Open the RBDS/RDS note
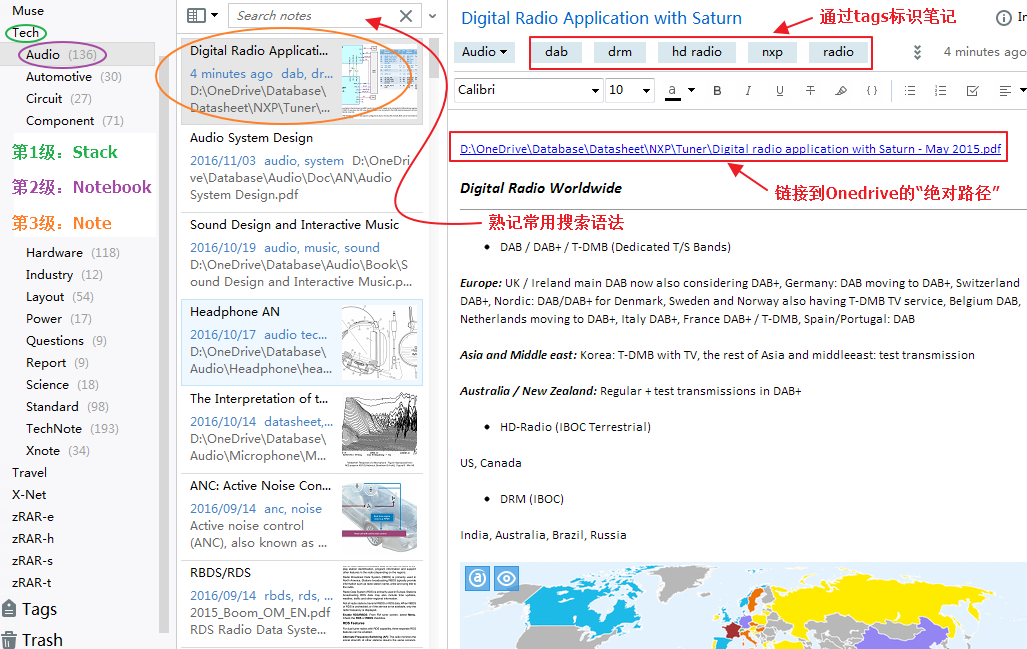 tap(302, 604)
